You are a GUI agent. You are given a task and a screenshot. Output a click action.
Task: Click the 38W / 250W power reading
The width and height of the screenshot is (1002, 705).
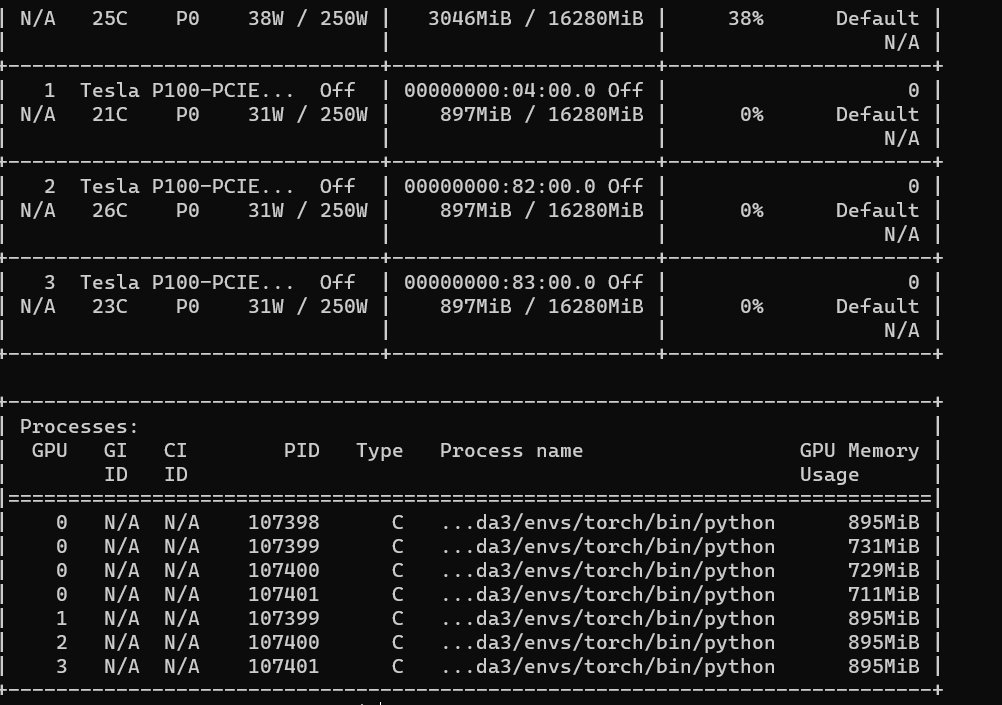click(x=307, y=18)
